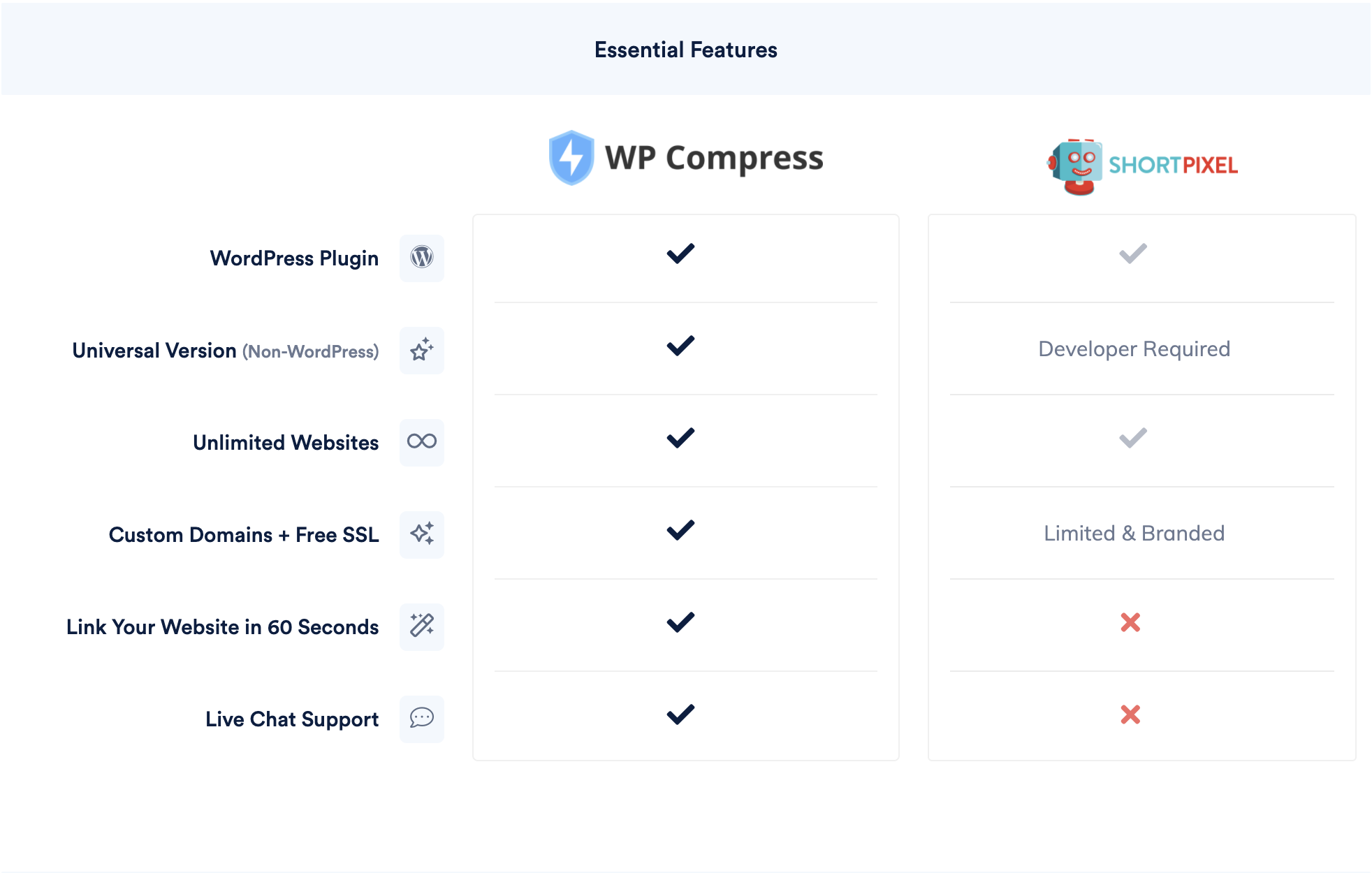
Task: Click ShortPixel grey checkmark for WordPress Plugin
Action: click(x=1132, y=254)
